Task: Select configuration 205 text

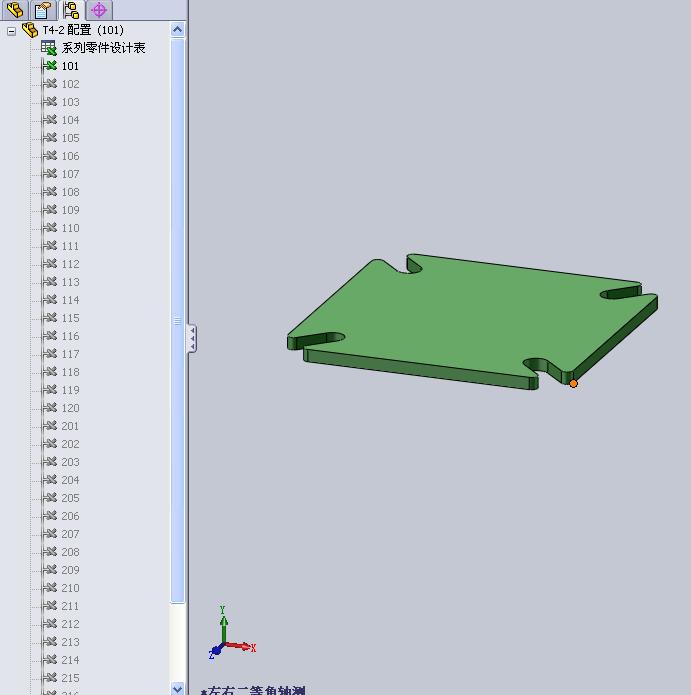Action: click(70, 498)
